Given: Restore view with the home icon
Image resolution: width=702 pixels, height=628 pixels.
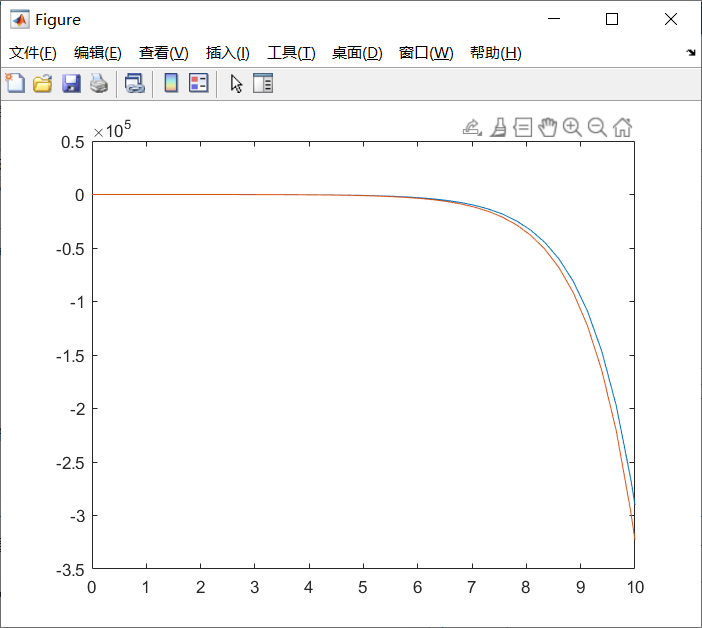Looking at the screenshot, I should pos(622,128).
